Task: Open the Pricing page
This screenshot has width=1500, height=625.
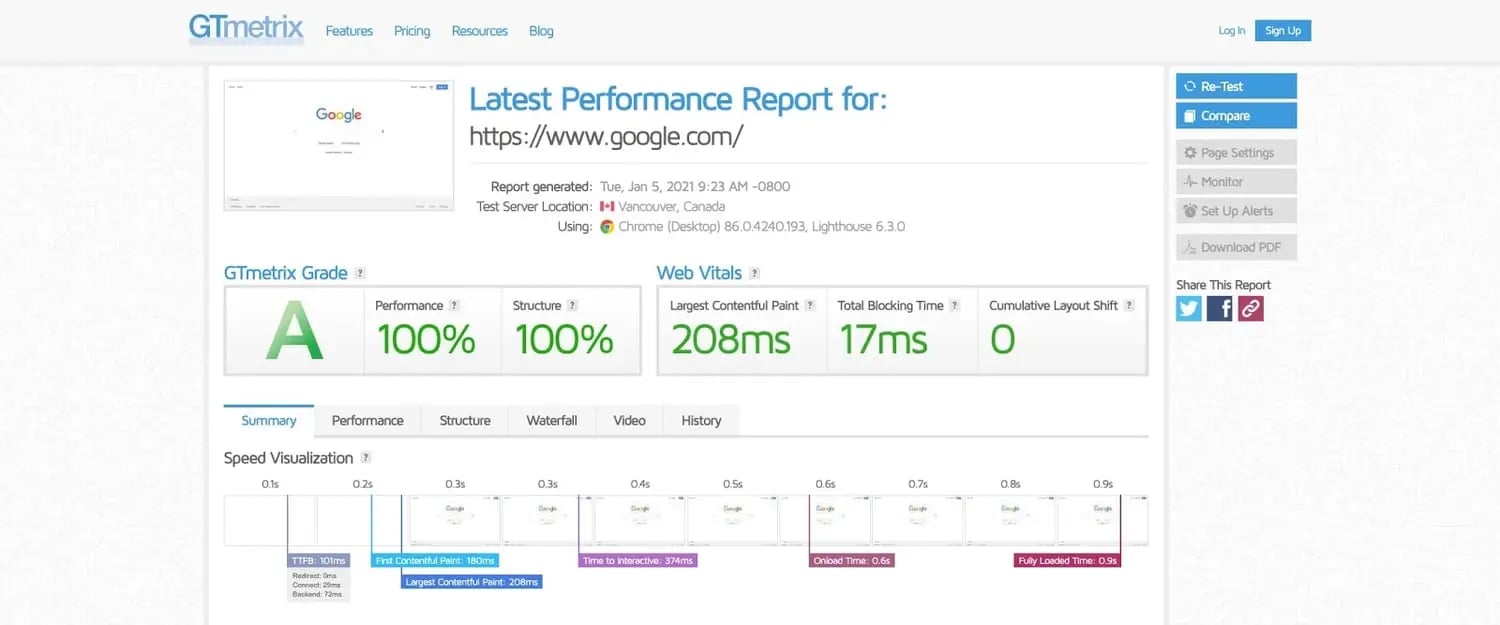Action: [412, 31]
